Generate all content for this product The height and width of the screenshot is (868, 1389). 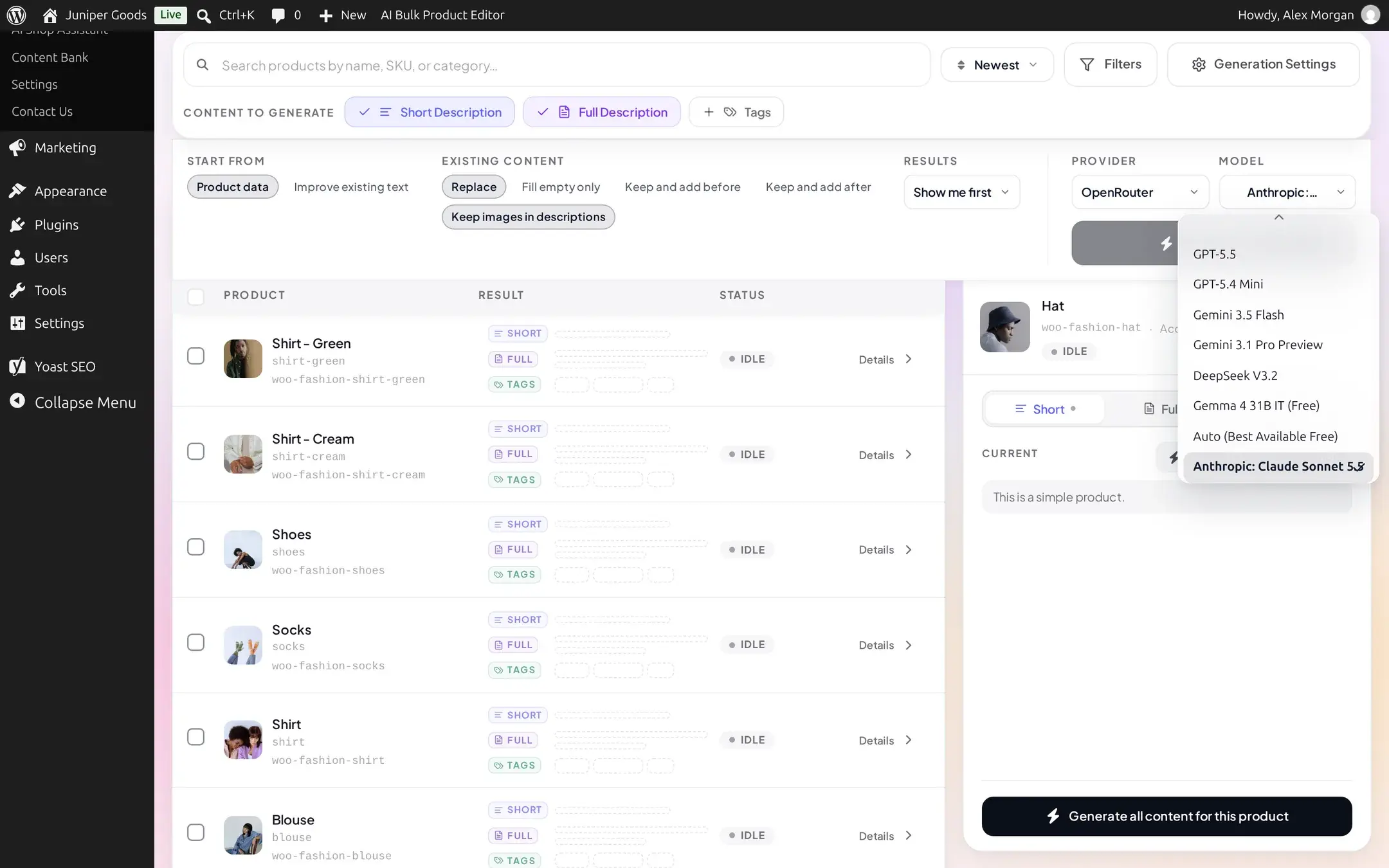[1167, 816]
